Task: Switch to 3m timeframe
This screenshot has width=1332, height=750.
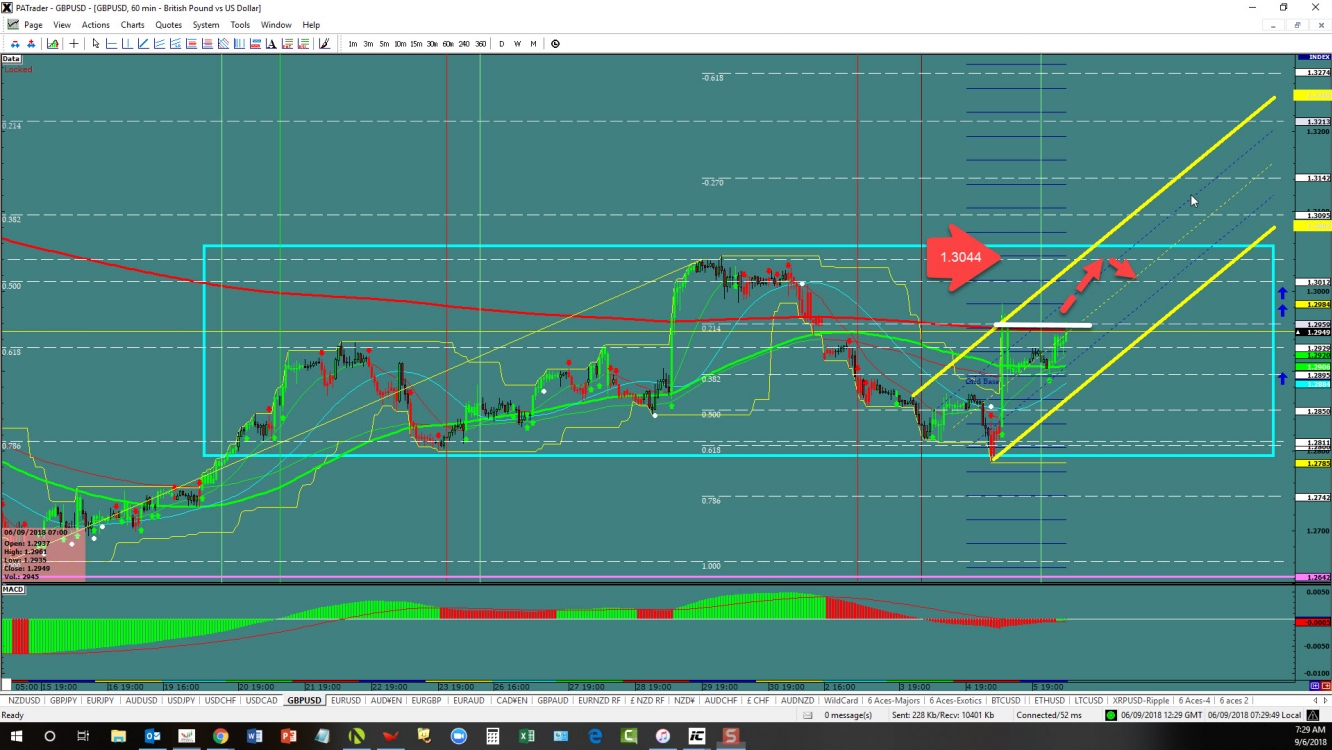Action: coord(368,44)
